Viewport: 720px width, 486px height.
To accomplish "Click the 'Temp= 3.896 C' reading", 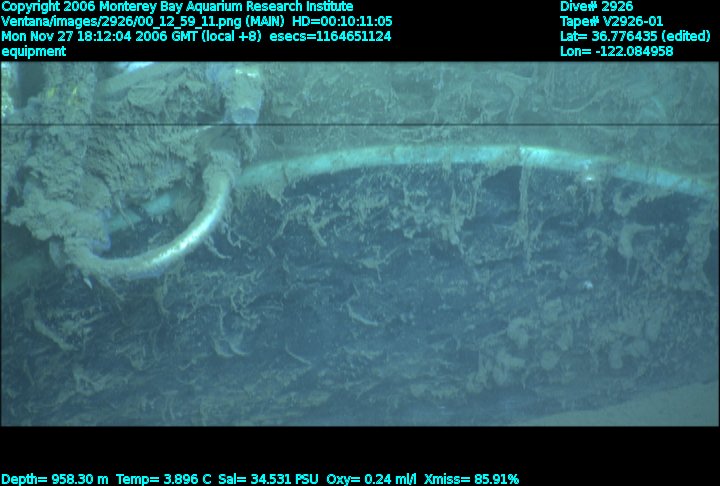I will (x=163, y=479).
